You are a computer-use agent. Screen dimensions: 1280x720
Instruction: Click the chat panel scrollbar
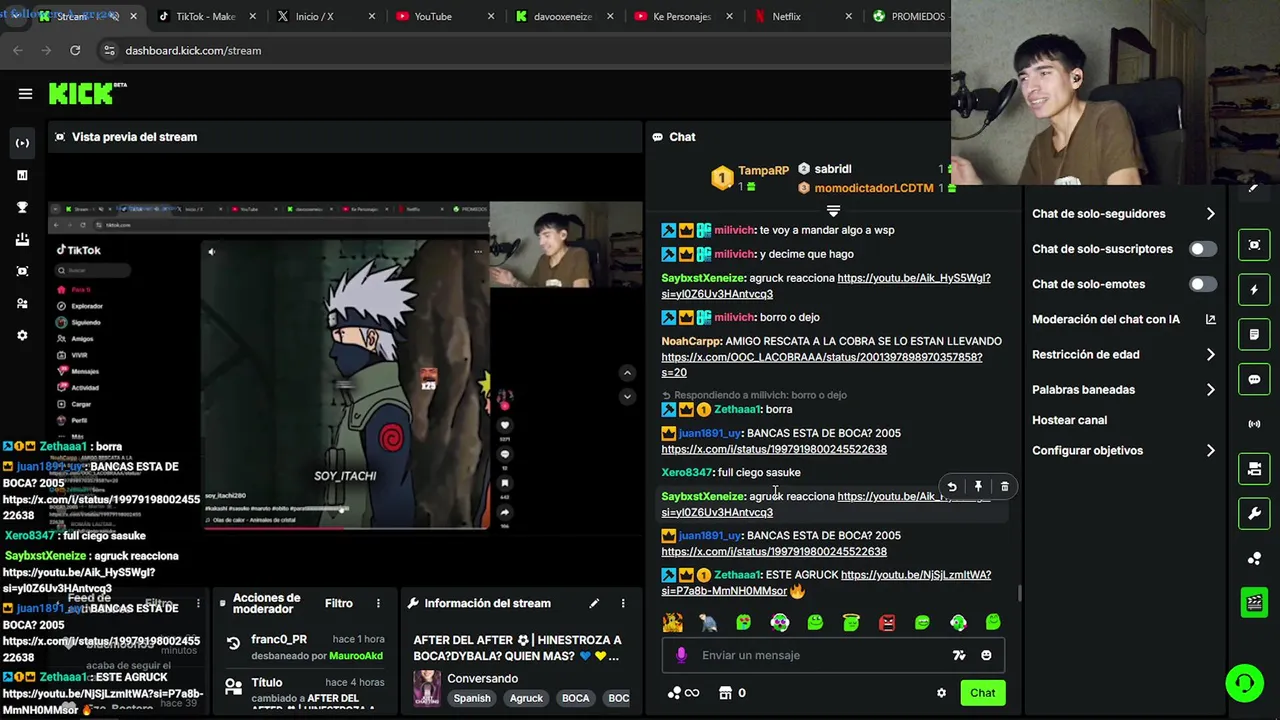[1019, 595]
